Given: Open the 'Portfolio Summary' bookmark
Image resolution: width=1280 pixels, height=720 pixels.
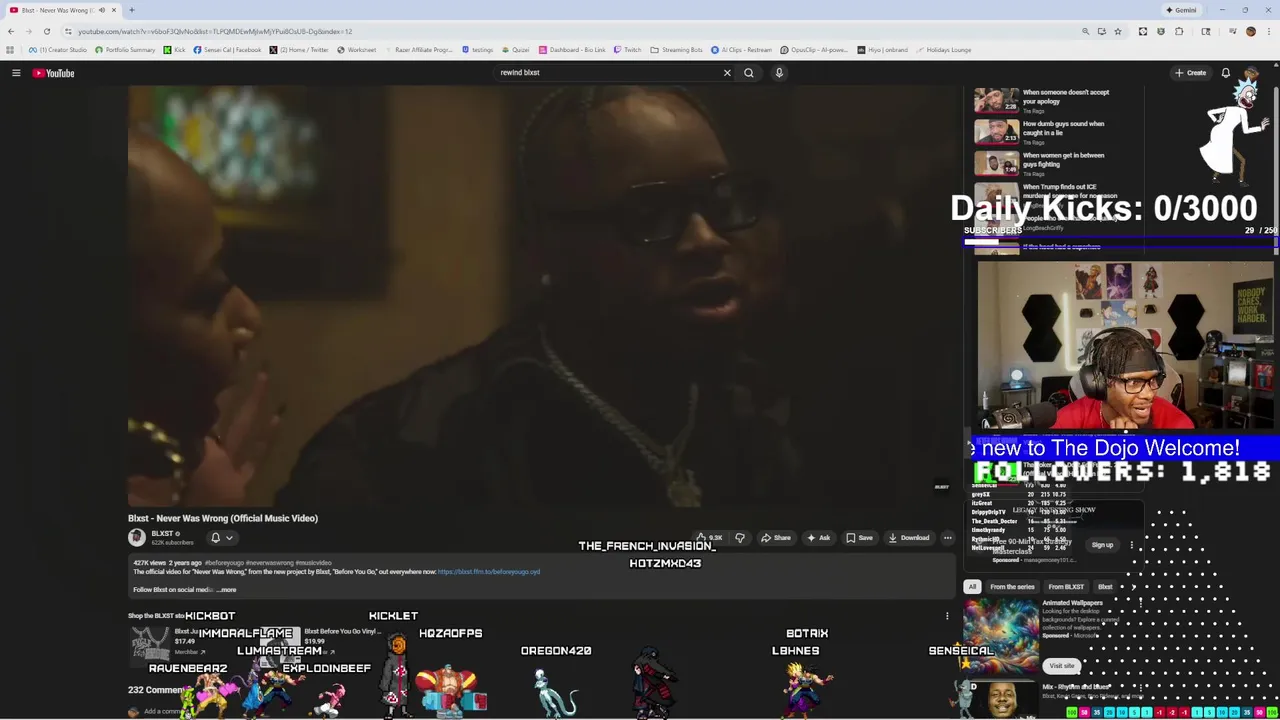Looking at the screenshot, I should click(126, 50).
